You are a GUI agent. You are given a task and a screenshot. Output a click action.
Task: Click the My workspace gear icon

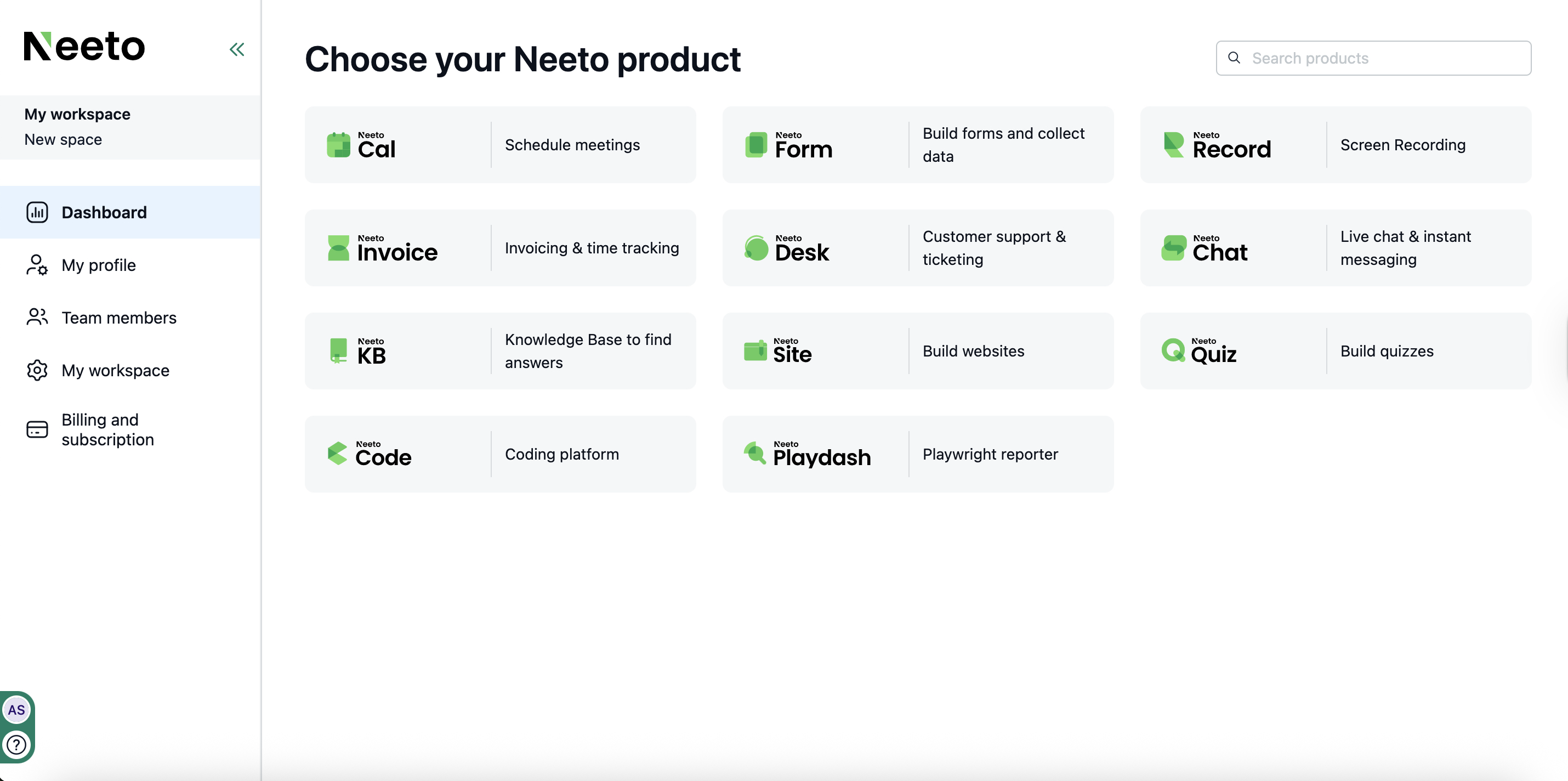pyautogui.click(x=37, y=370)
